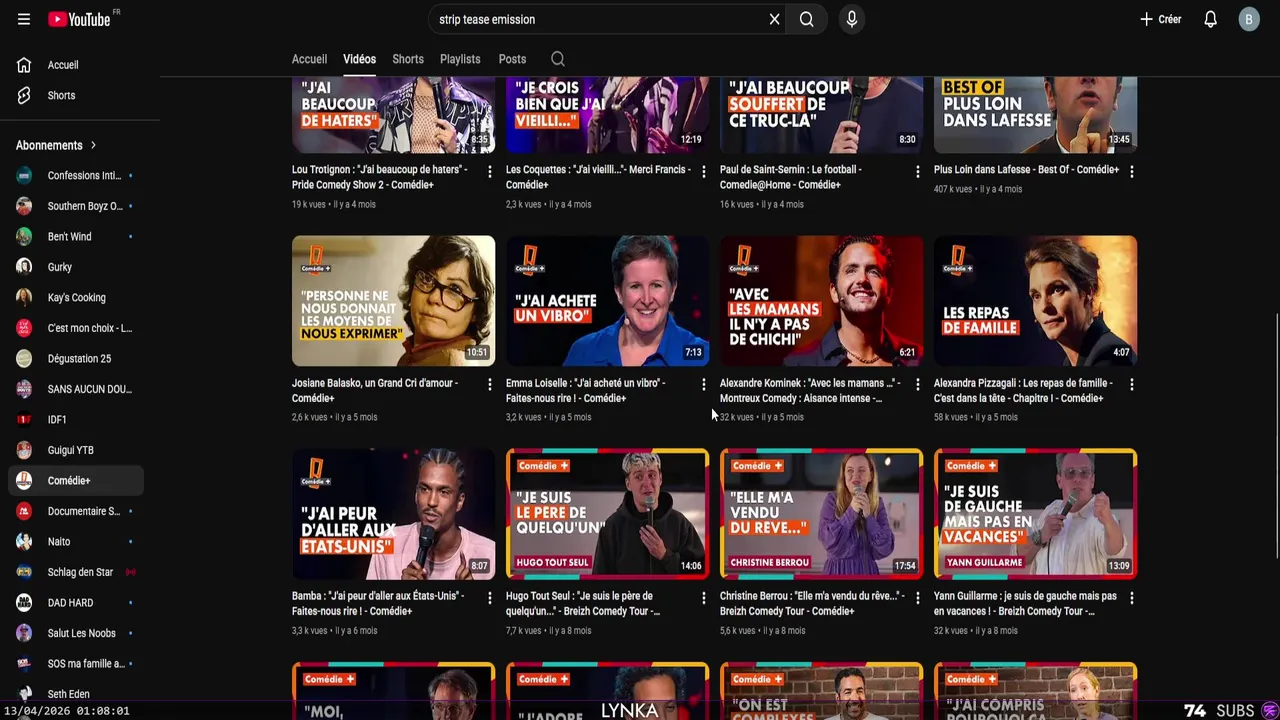The height and width of the screenshot is (720, 1280).
Task: Open SOS ma famille a... subscription
Action: (76, 664)
